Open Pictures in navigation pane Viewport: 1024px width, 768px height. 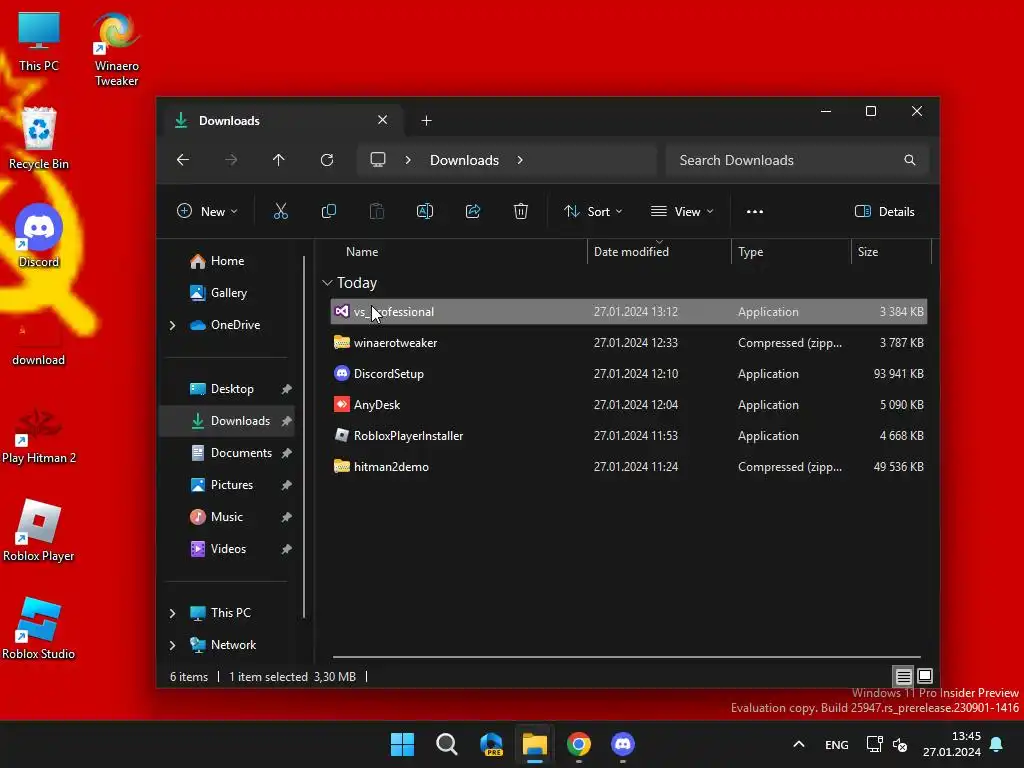[227, 485]
